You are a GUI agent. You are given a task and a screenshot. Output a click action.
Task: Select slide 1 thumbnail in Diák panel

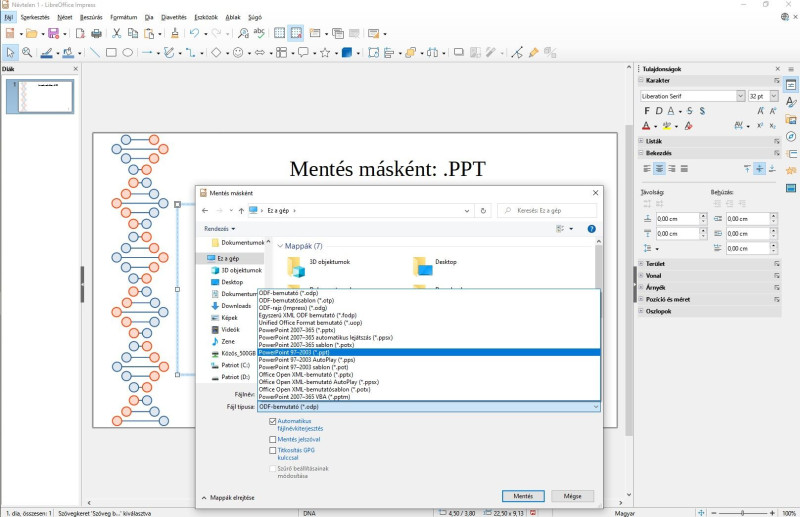point(40,96)
